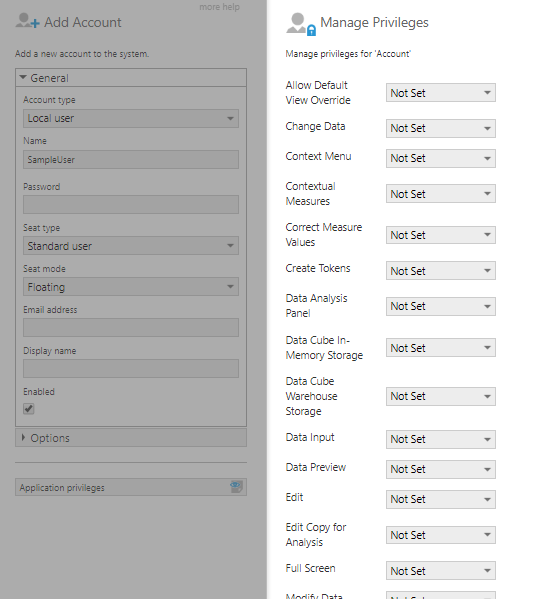Image resolution: width=534 pixels, height=599 pixels.
Task: Set the Create Tokens privilege dropdown
Action: 441,271
